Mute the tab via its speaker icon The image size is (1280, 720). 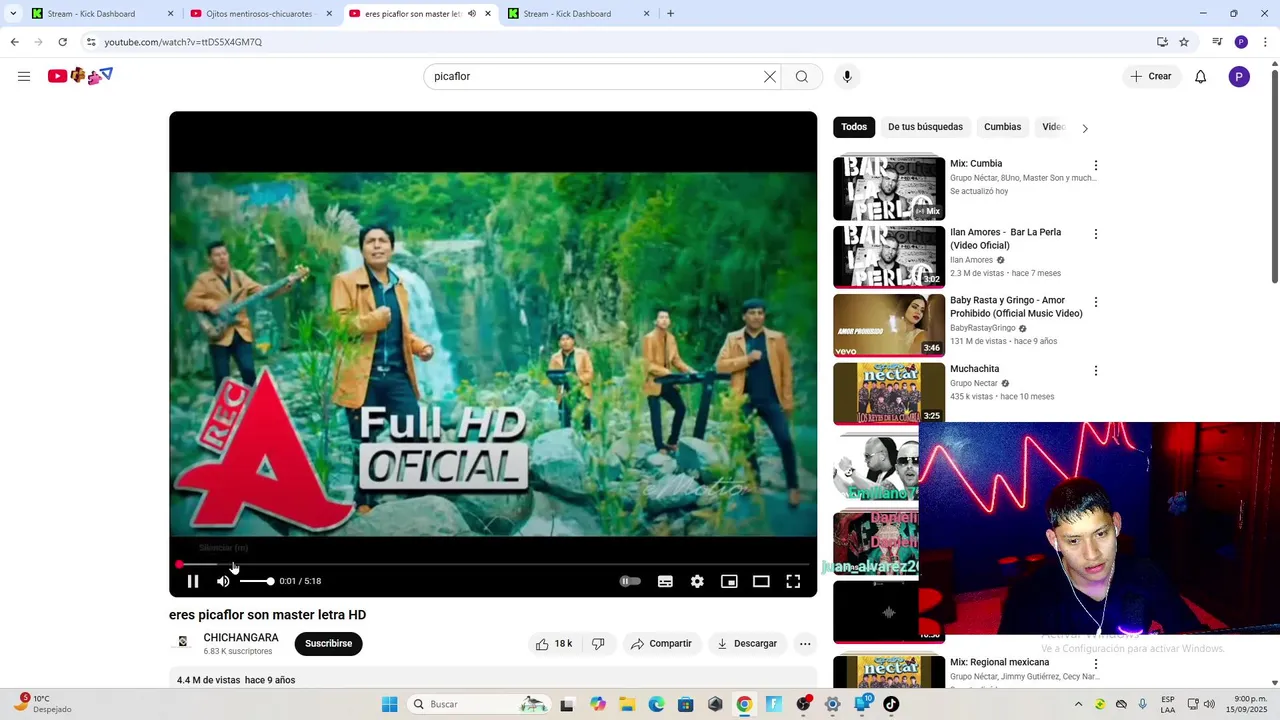tap(472, 14)
